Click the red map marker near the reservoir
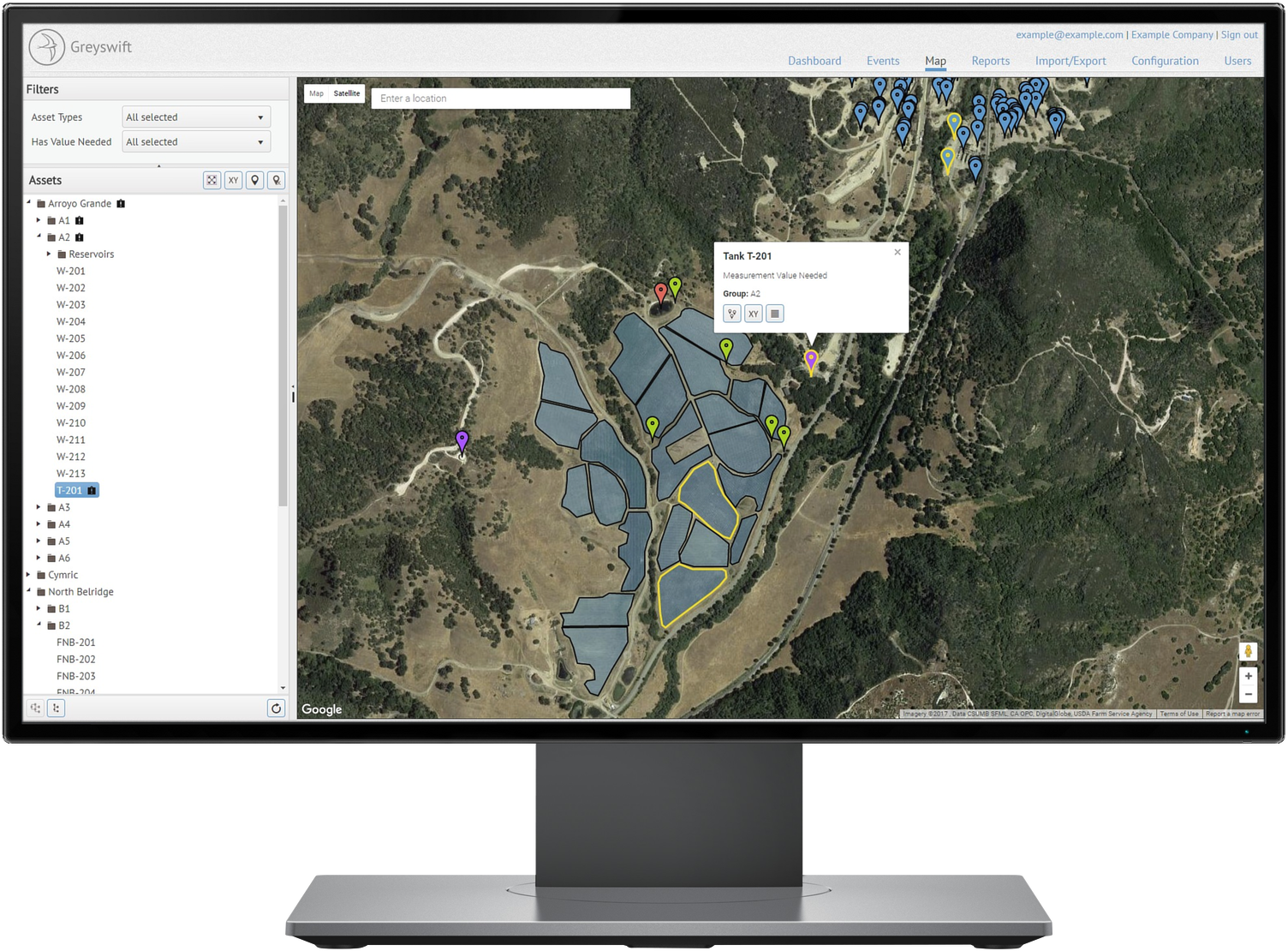Image resolution: width=1288 pixels, height=951 pixels. [660, 294]
